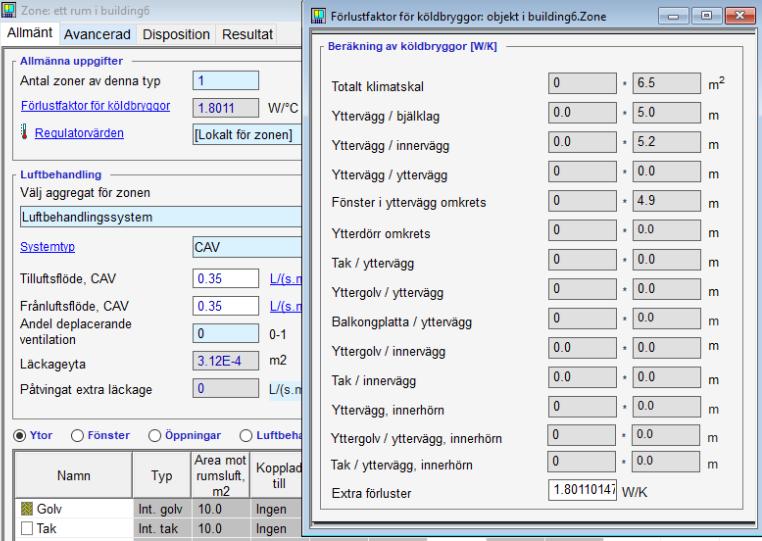Open the Förlustfaktor för köldbryggor link
This screenshot has width=762, height=541.
95,105
